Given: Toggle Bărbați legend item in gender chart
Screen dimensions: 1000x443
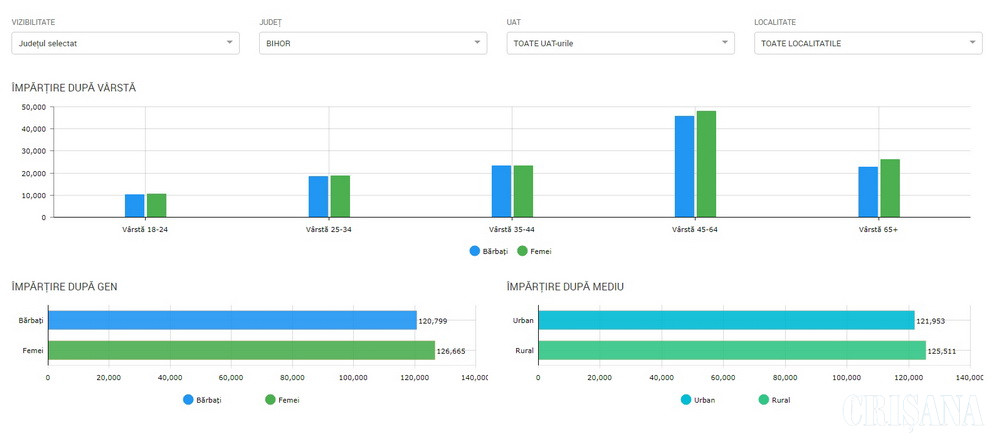Looking at the screenshot, I should click(203, 400).
